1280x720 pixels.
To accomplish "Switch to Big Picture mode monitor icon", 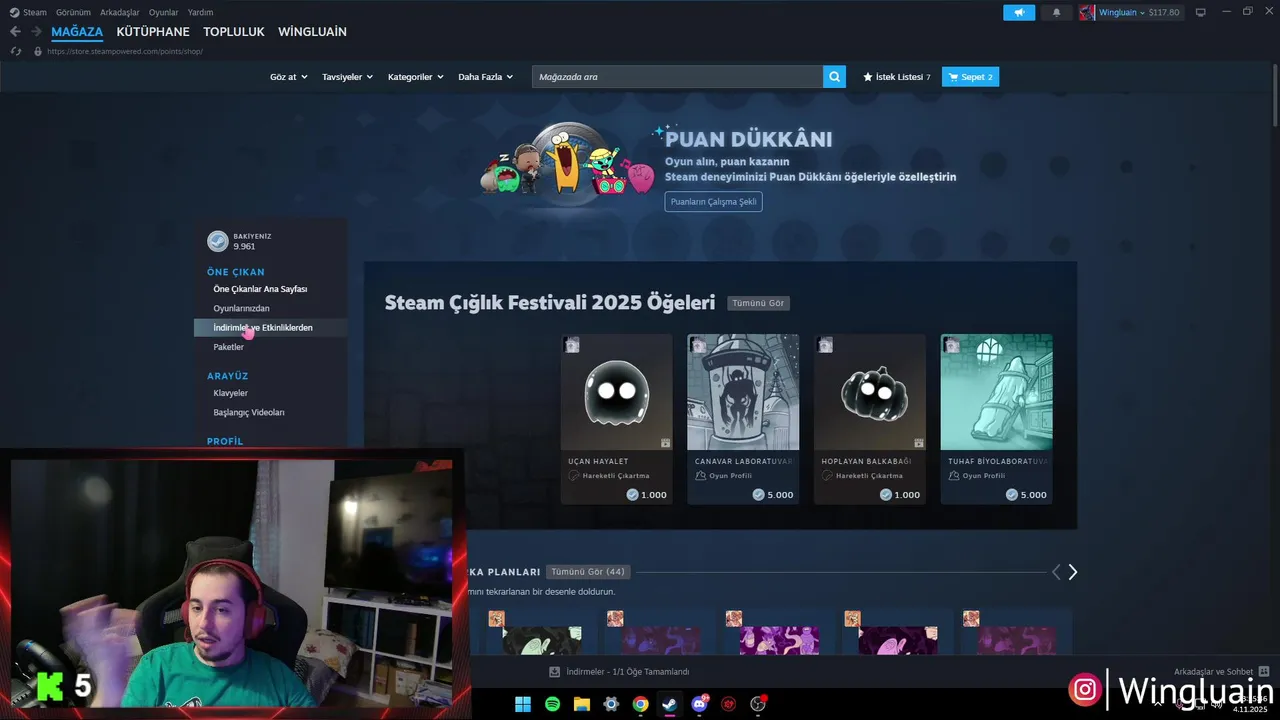I will click(x=1201, y=12).
